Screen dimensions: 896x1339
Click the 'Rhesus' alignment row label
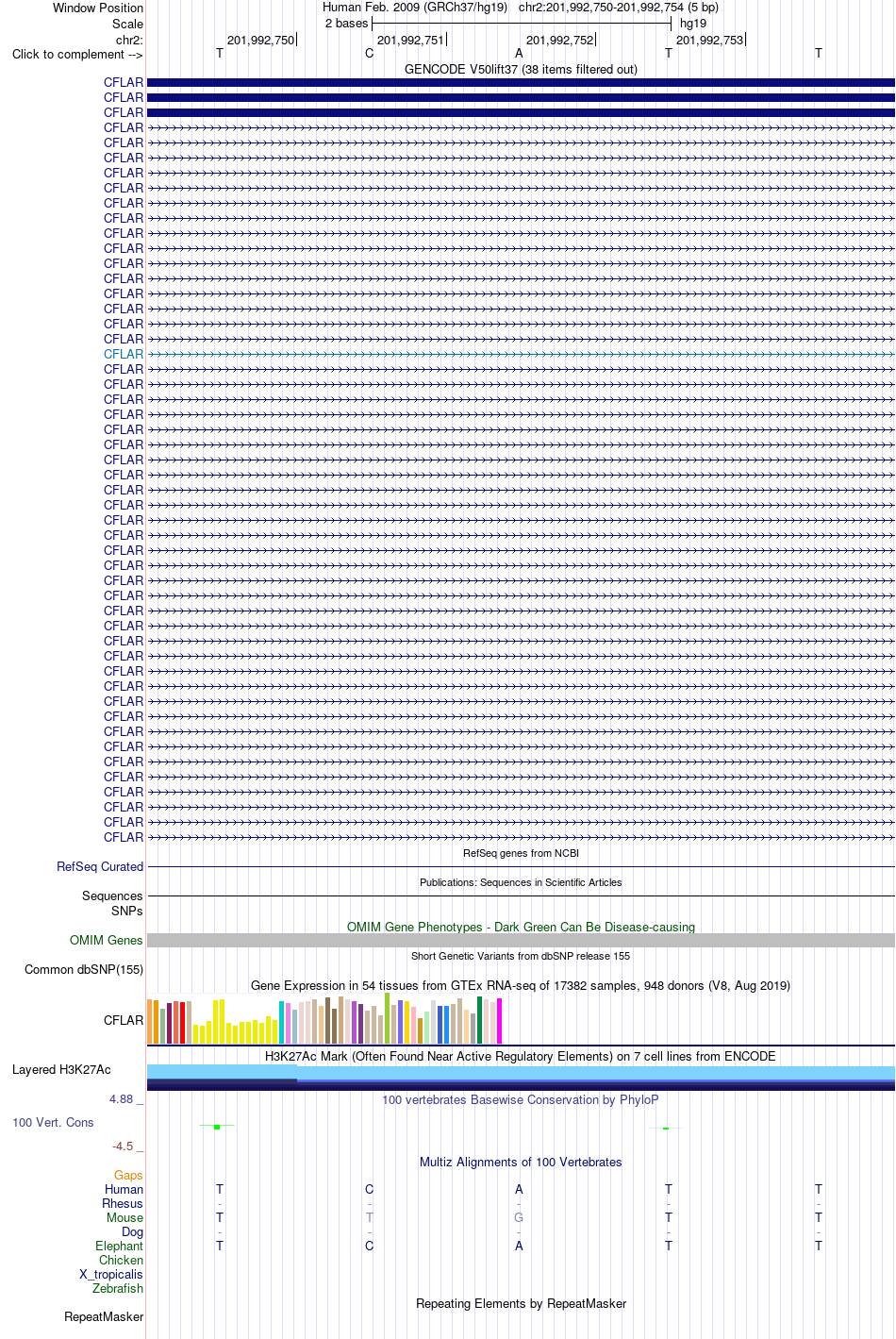pos(123,1203)
